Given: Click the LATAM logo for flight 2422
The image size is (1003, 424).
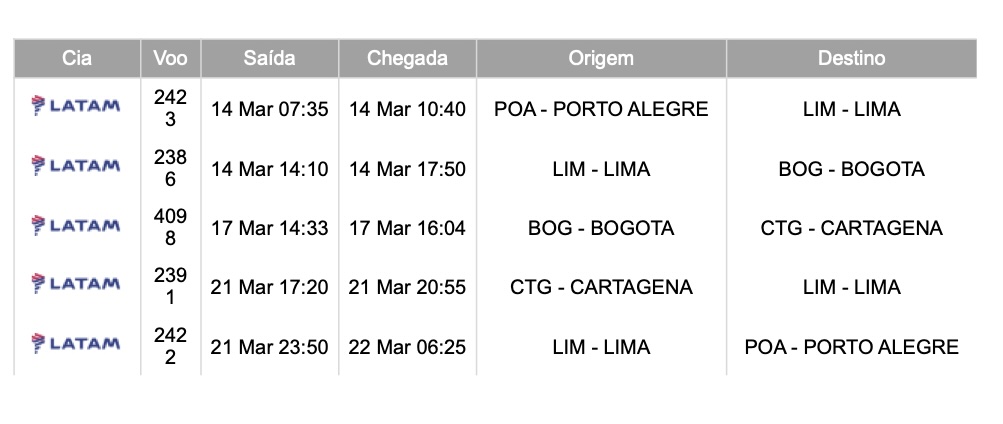Looking at the screenshot, I should pyautogui.click(x=76, y=344).
